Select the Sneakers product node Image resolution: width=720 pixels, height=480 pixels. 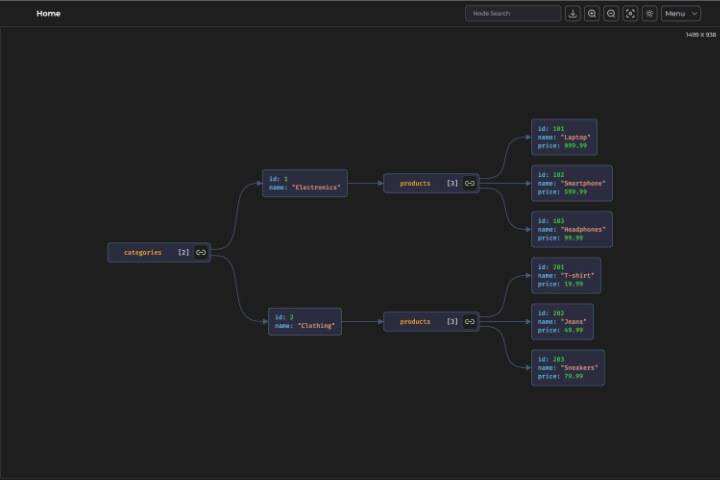pyautogui.click(x=567, y=367)
